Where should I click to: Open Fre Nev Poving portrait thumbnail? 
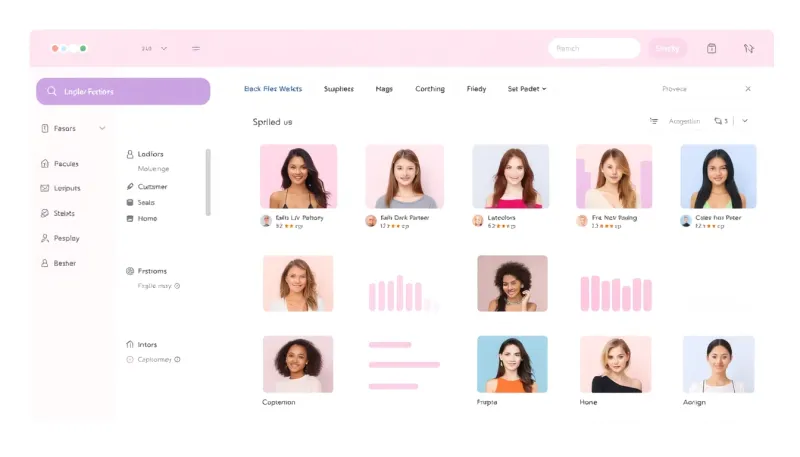614,176
